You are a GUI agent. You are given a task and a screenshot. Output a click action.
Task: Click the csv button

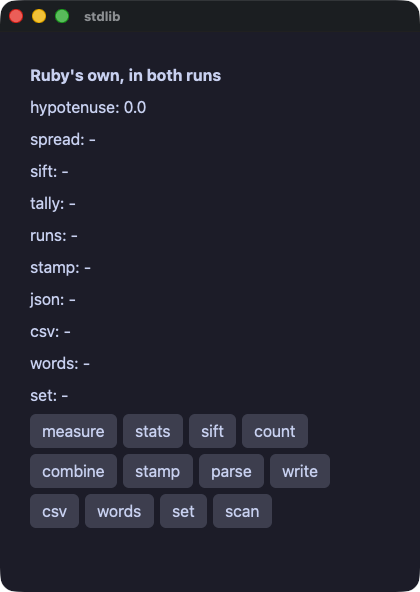[54, 511]
